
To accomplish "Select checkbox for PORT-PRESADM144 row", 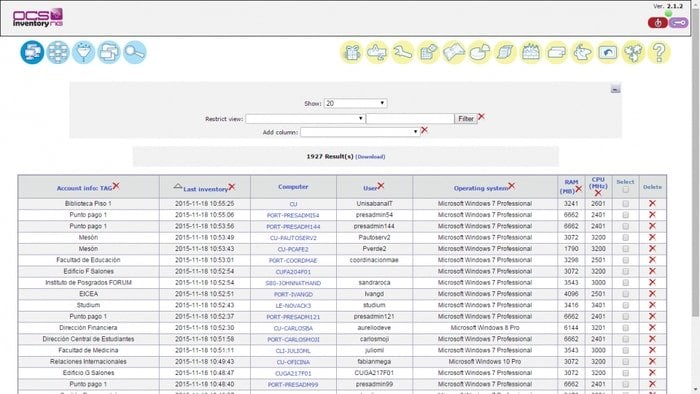I will (625, 226).
